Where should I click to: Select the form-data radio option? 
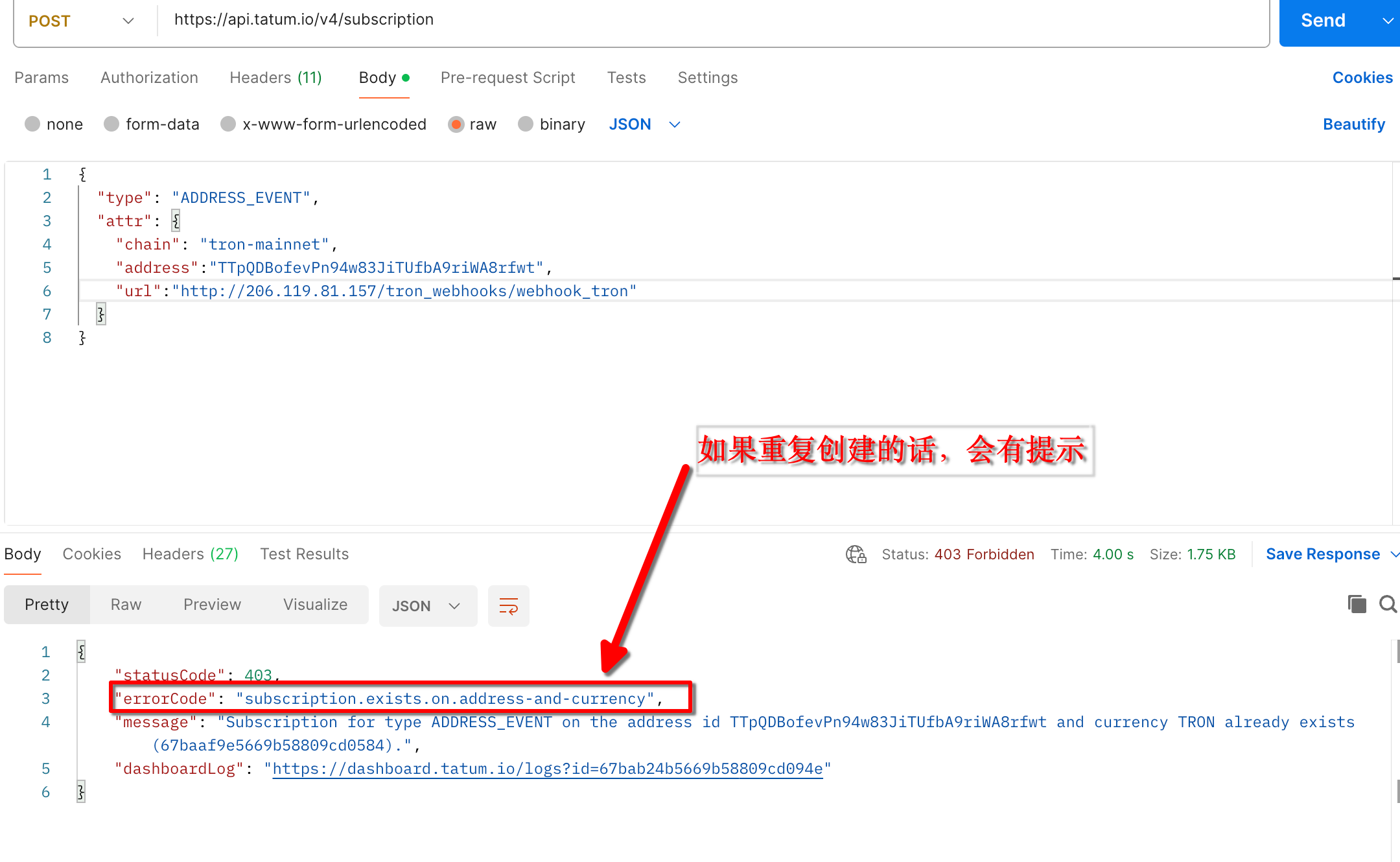pyautogui.click(x=111, y=124)
